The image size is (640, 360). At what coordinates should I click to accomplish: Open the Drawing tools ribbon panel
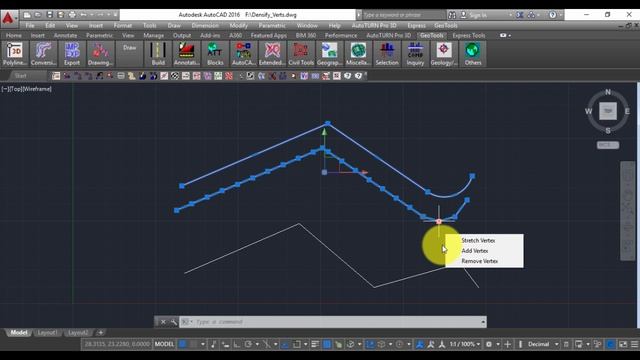pos(100,53)
